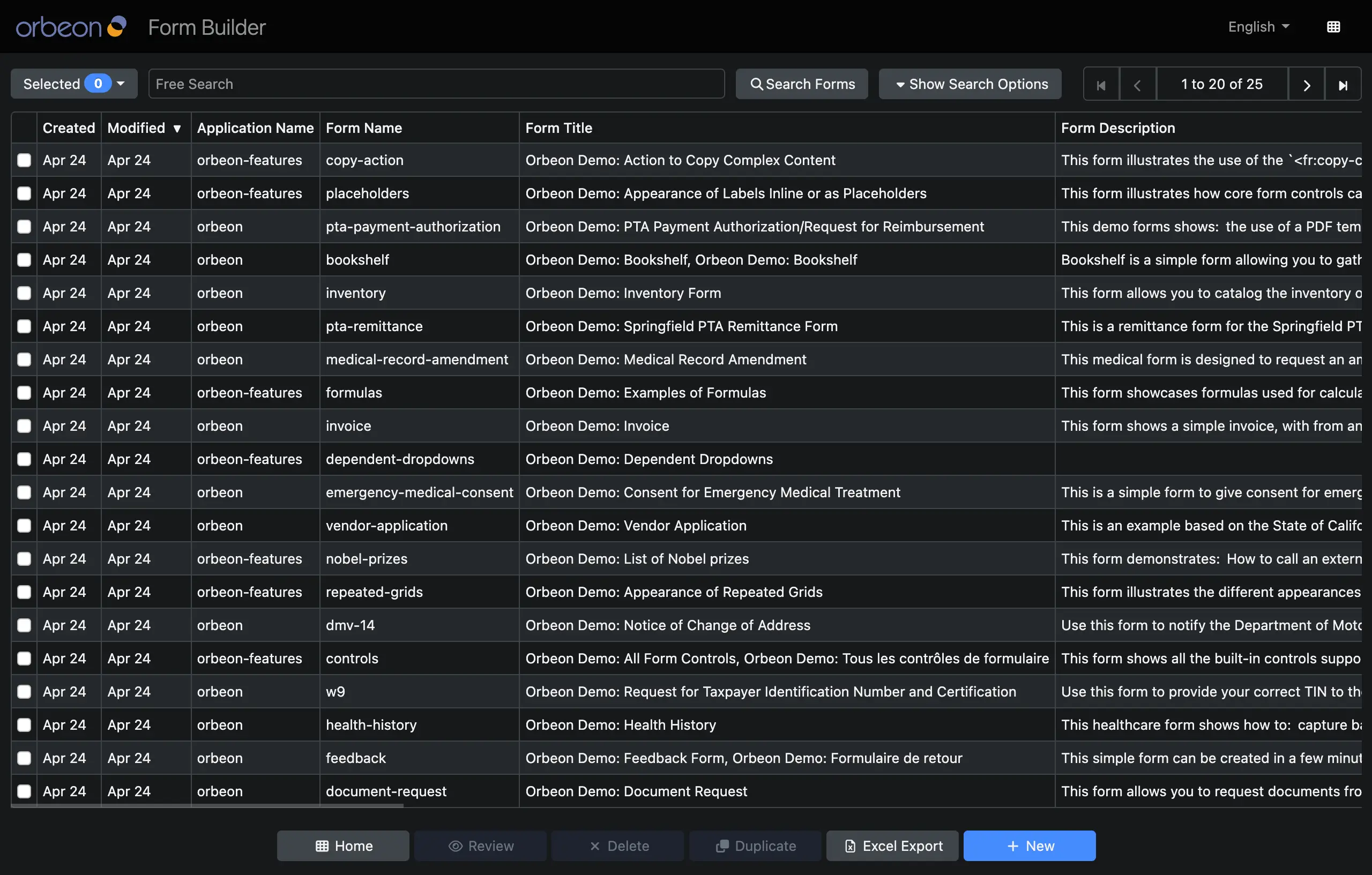The image size is (1372, 875).
Task: Check the medical-record-amendment row checkbox
Action: point(24,360)
